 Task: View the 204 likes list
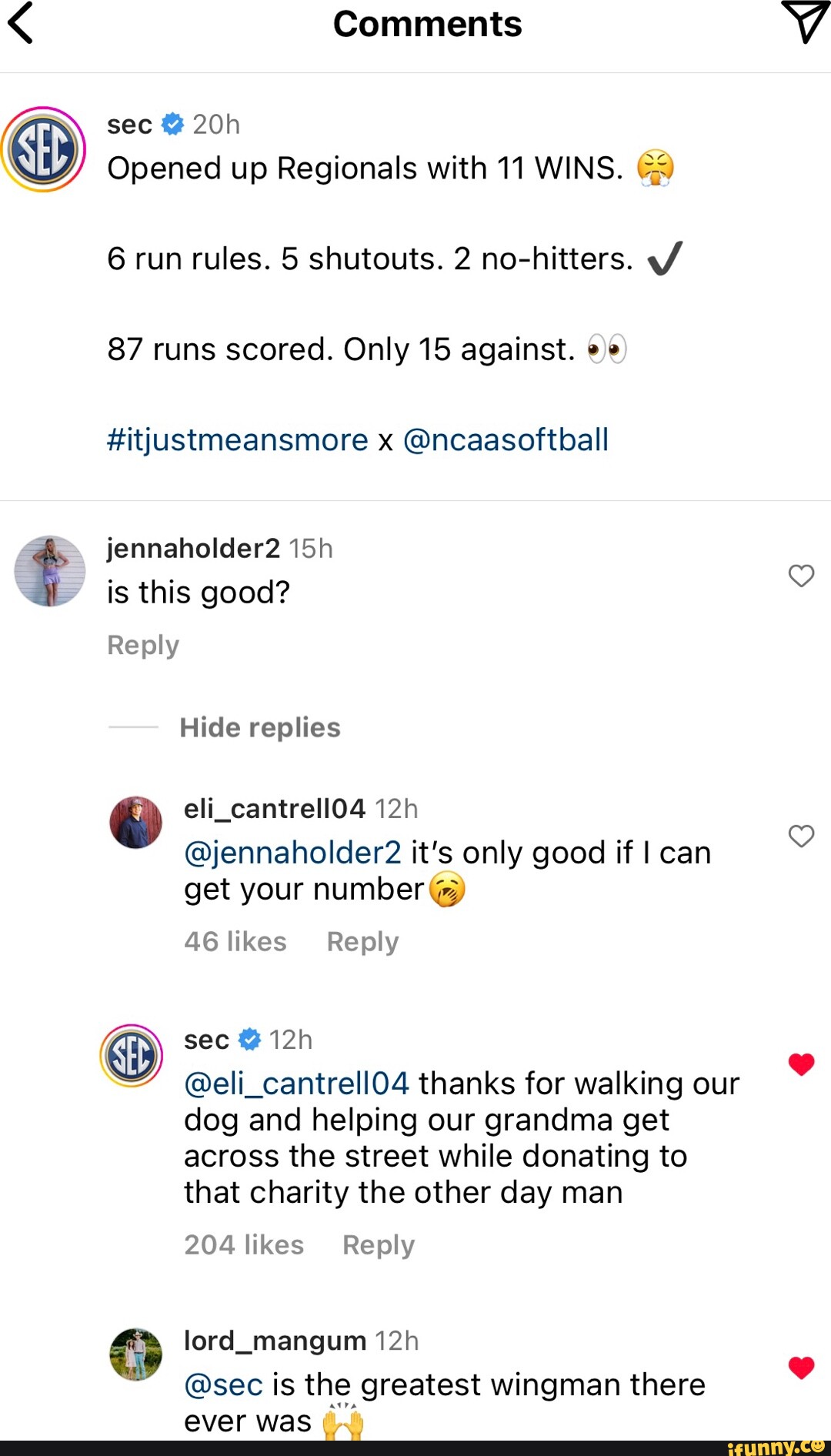click(x=244, y=1245)
